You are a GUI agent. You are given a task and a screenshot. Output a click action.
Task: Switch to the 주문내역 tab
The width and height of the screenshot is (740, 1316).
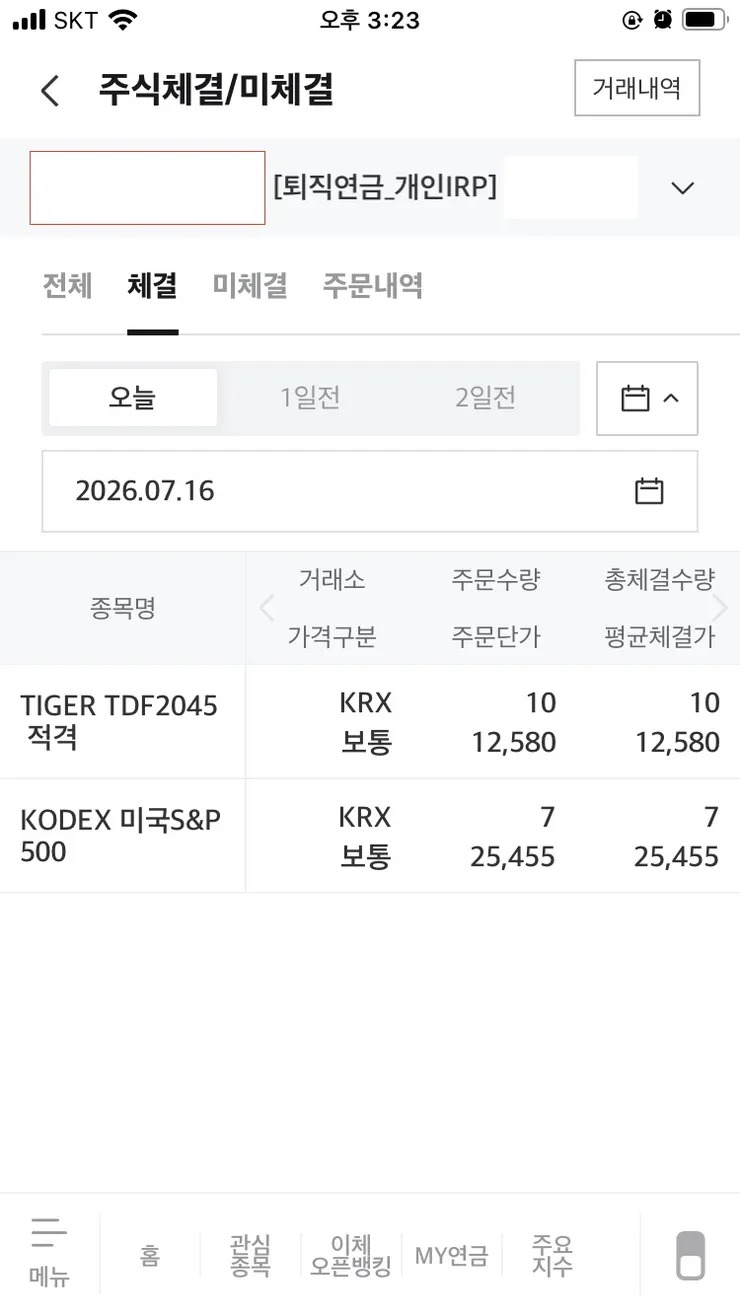point(372,286)
